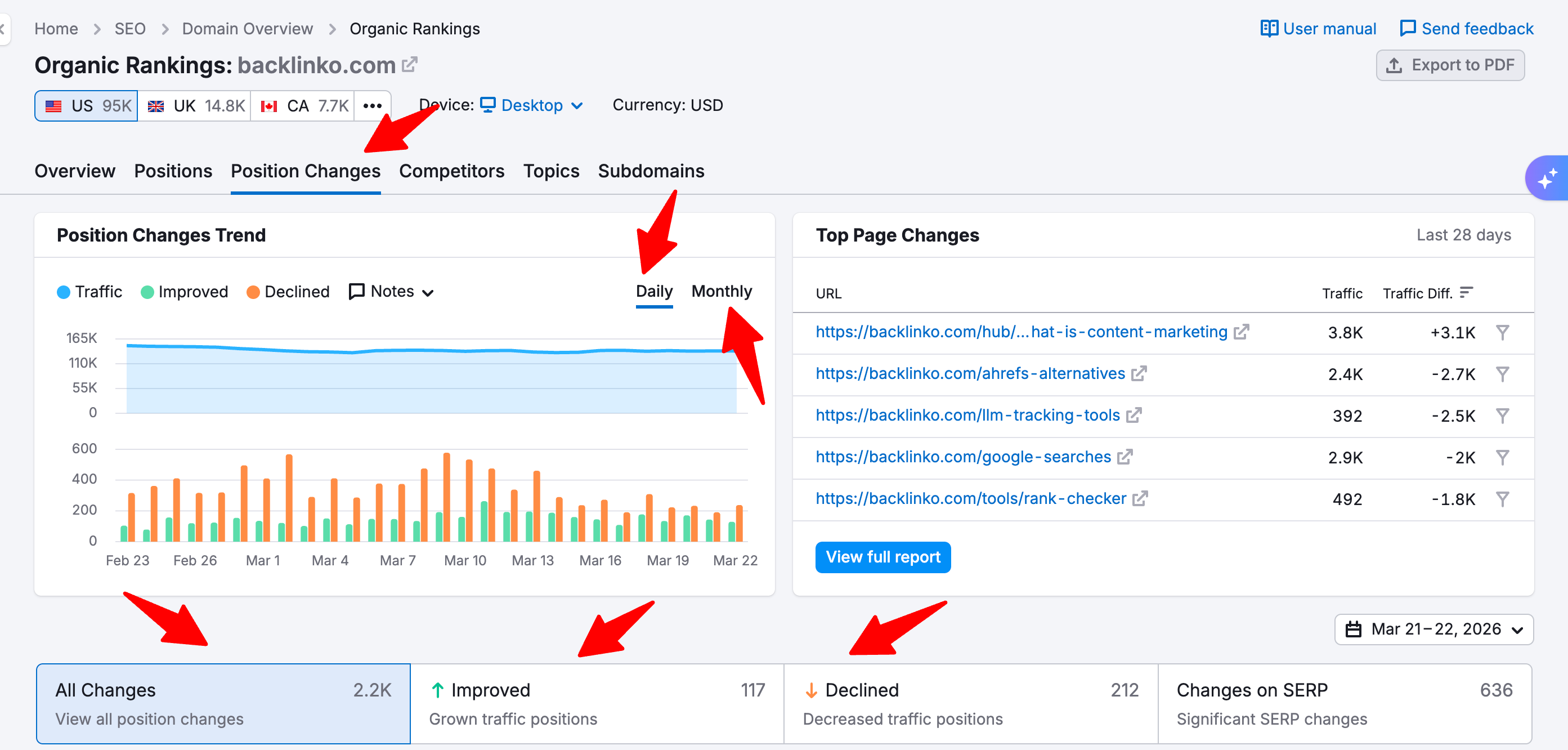
Task: Click the collapse sidebar chevron at left edge
Action: pyautogui.click(x=3, y=29)
